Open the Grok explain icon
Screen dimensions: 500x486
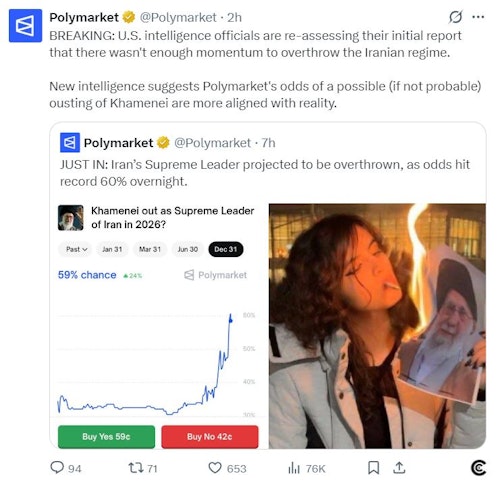[x=455, y=17]
